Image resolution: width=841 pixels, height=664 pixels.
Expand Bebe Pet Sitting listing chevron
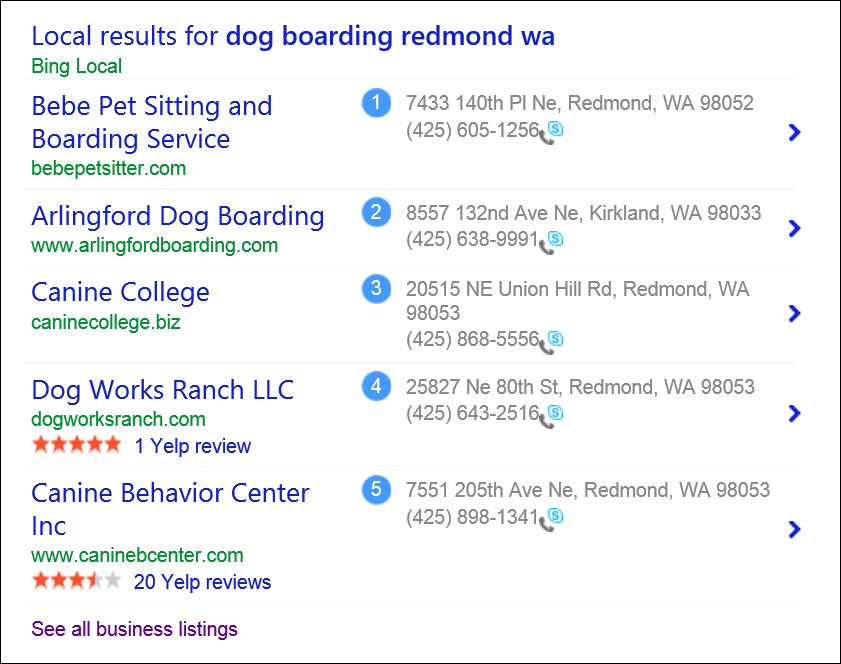pos(794,132)
